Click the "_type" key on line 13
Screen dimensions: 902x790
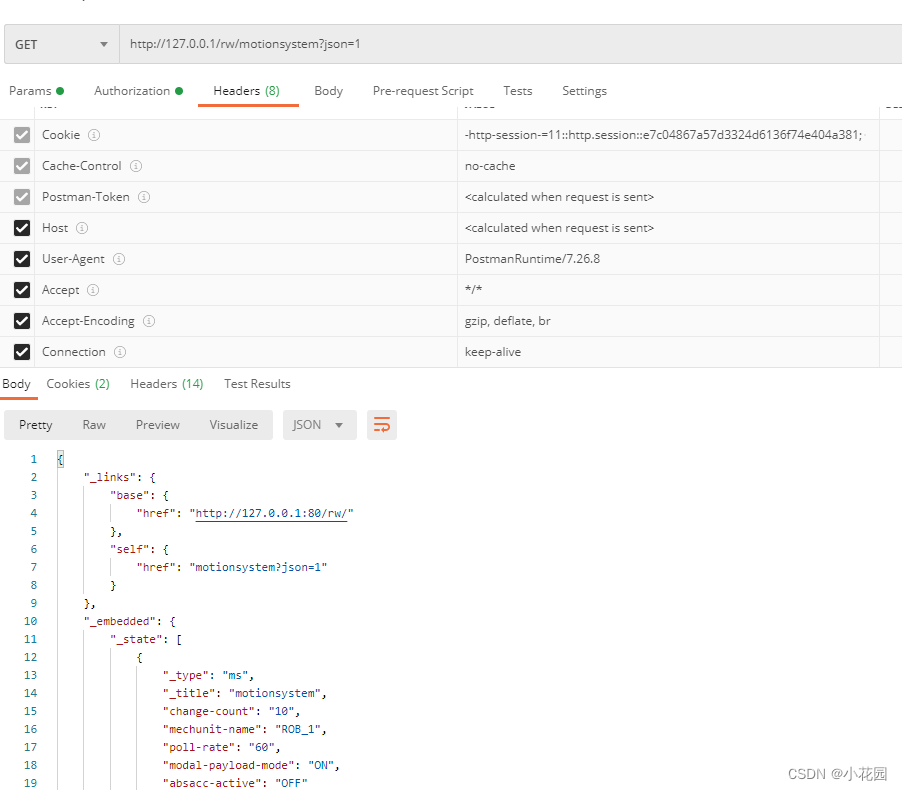[x=186, y=675]
